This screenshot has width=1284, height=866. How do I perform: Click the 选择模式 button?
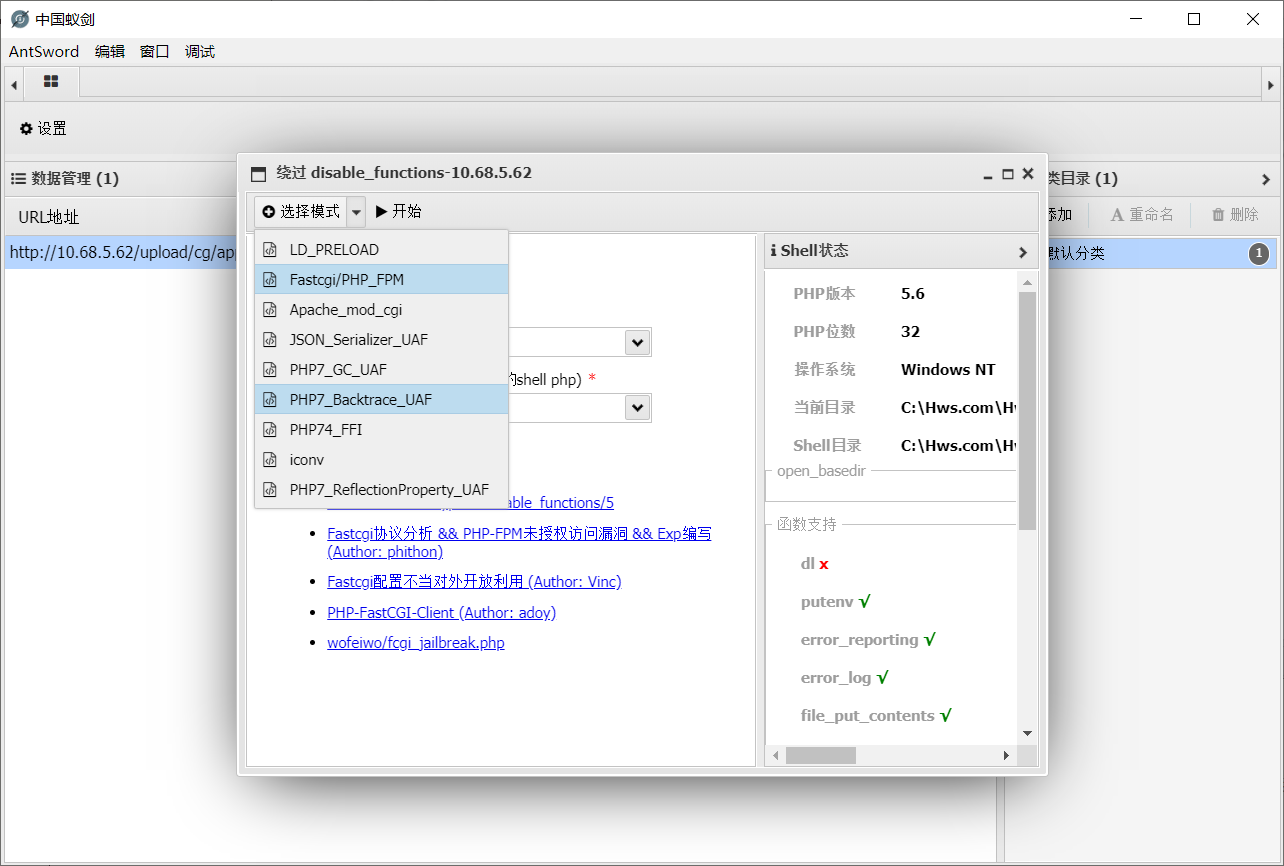(x=301, y=212)
